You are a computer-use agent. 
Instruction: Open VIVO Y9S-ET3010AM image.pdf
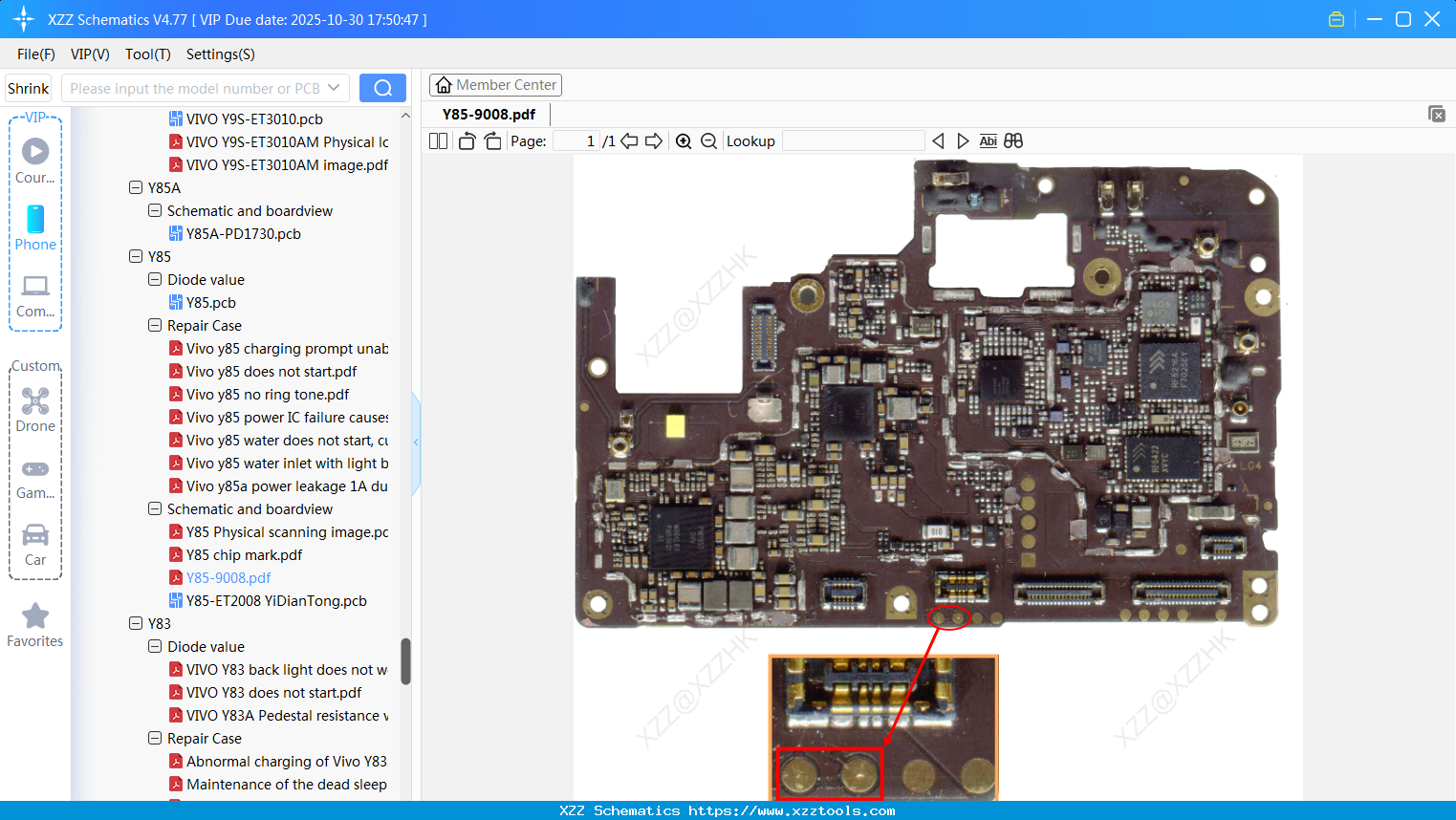pos(287,164)
